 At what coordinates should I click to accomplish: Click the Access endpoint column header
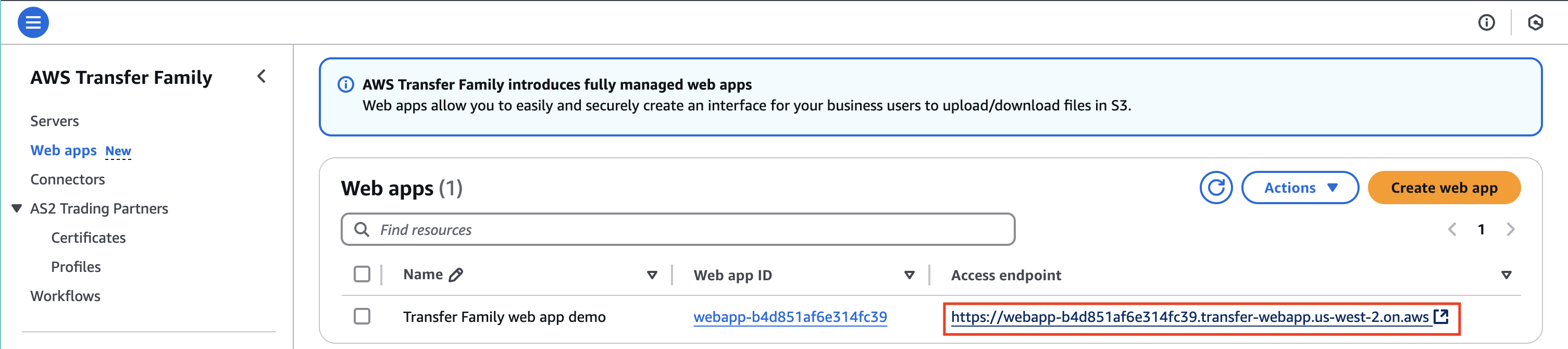[1005, 276]
